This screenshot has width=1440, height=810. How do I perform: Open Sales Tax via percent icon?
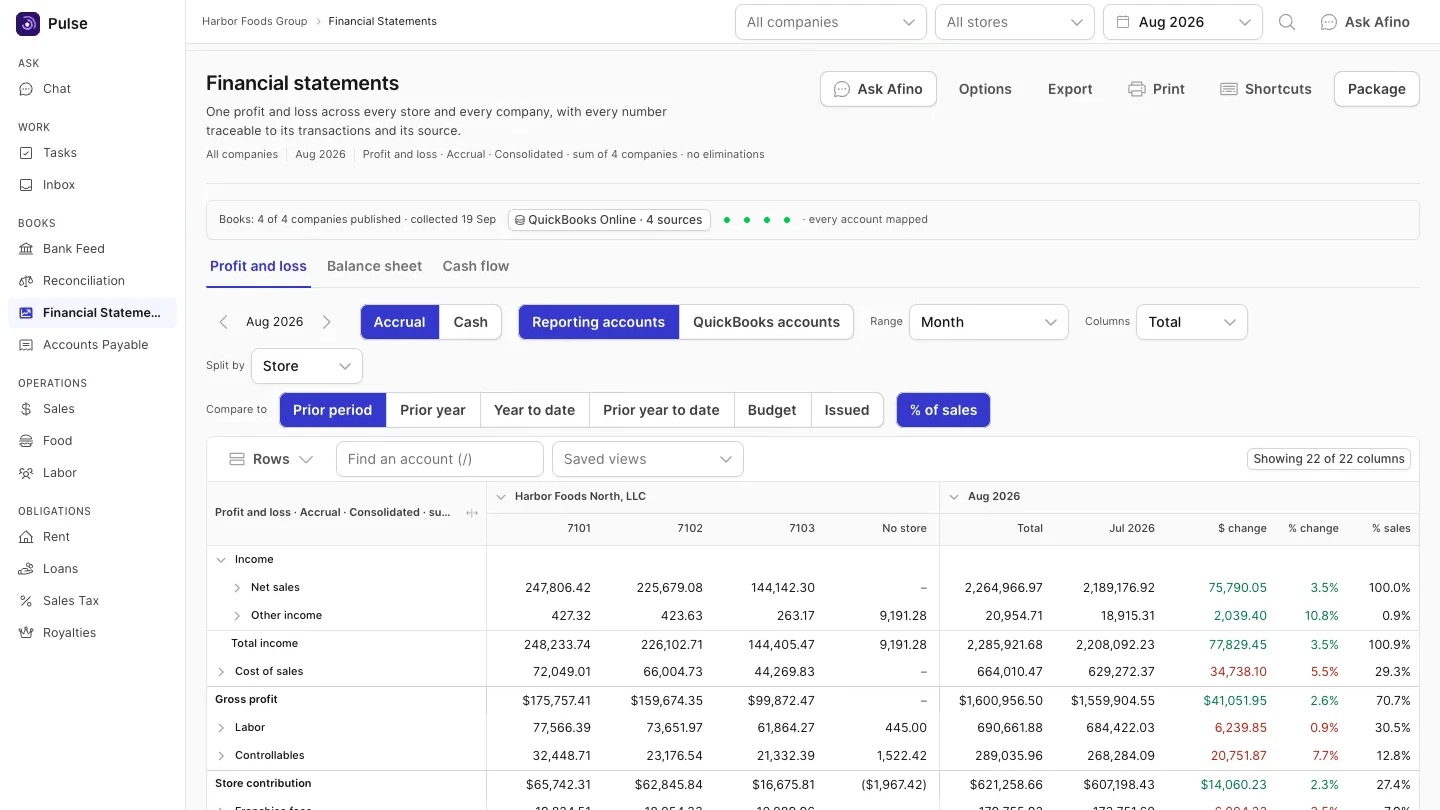point(26,601)
